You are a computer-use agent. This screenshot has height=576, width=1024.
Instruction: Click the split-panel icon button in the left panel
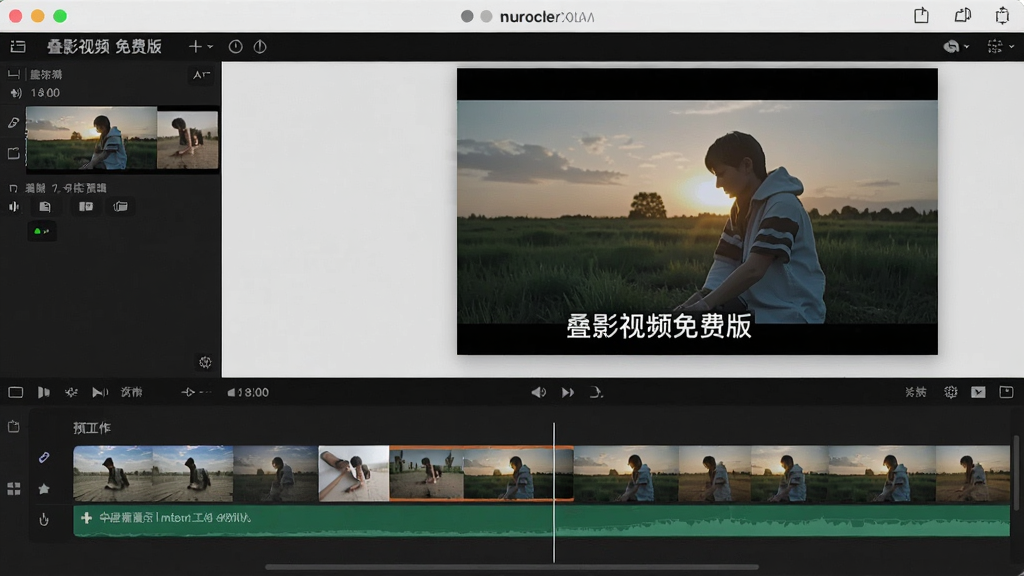(x=86, y=207)
